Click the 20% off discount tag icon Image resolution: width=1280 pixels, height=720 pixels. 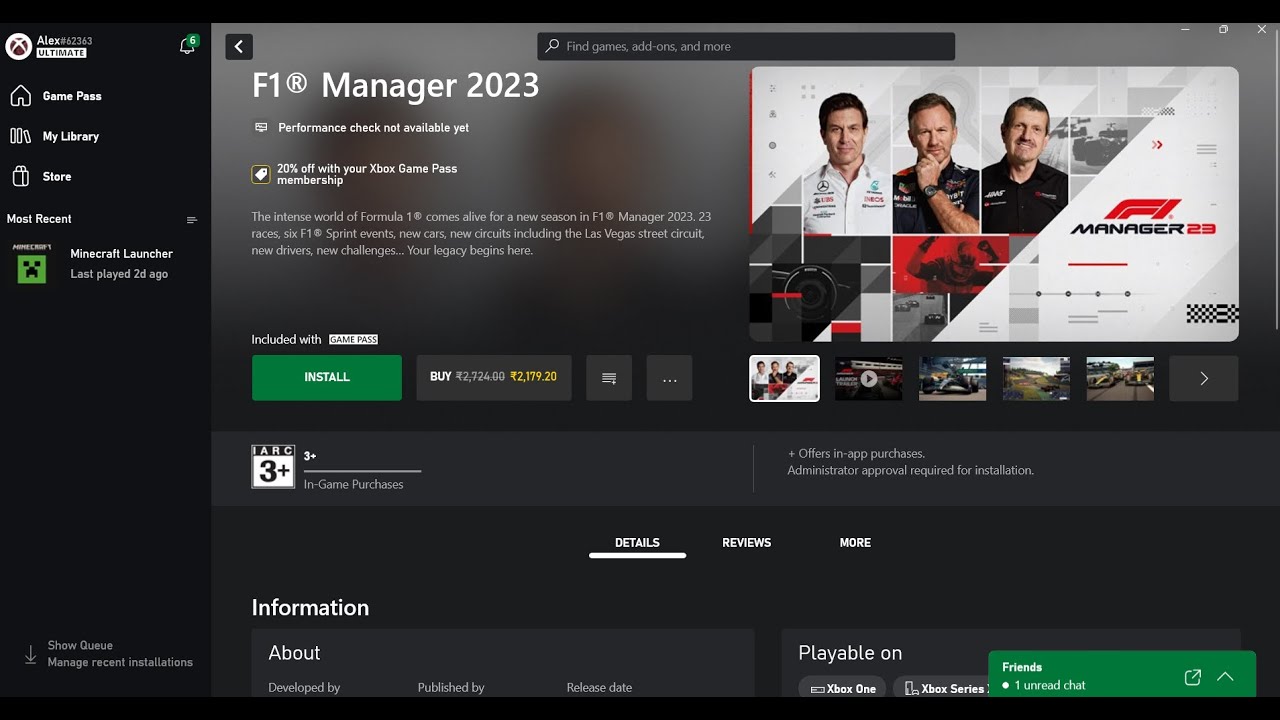click(x=260, y=175)
